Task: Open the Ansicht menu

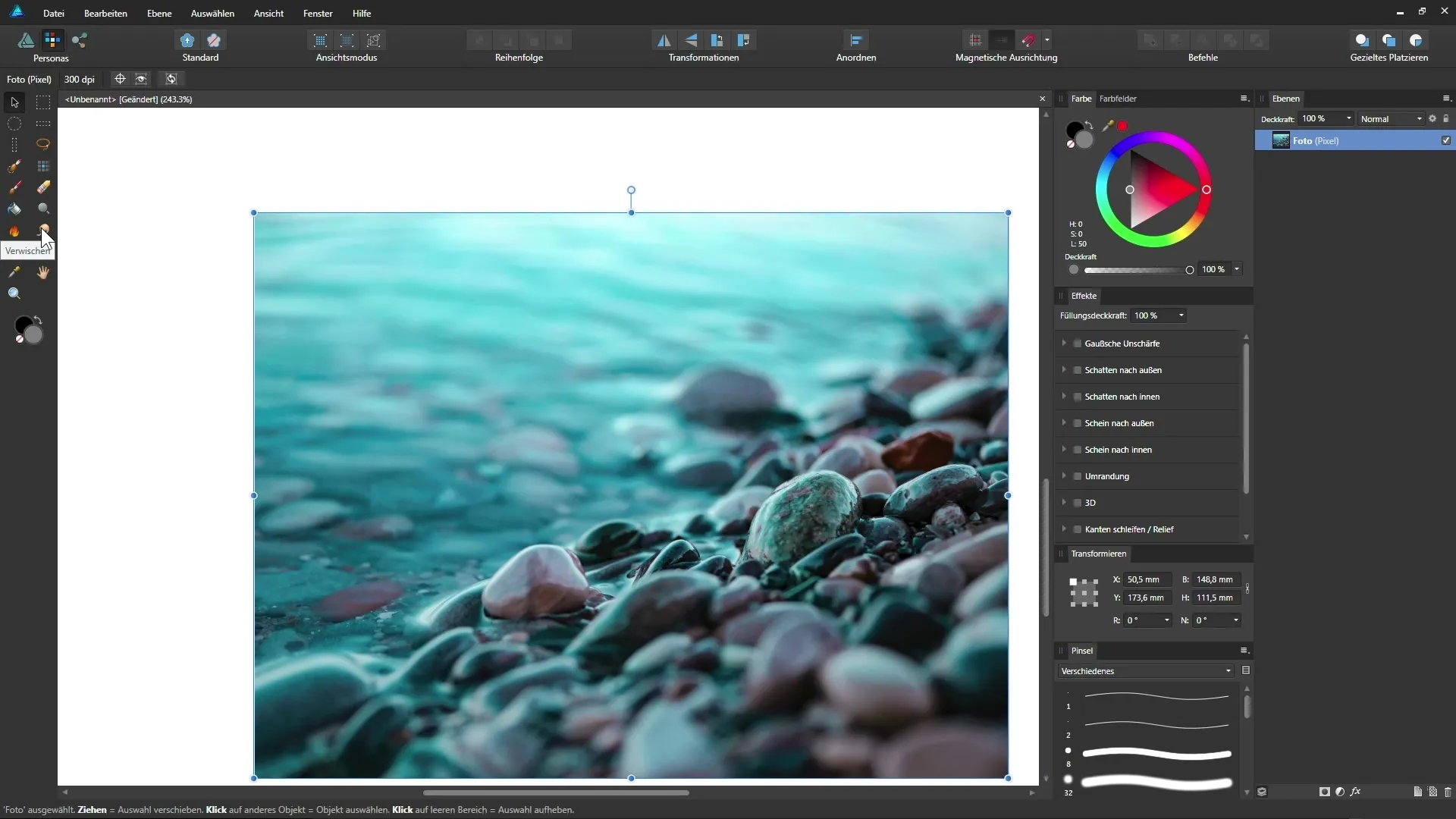Action: tap(268, 14)
